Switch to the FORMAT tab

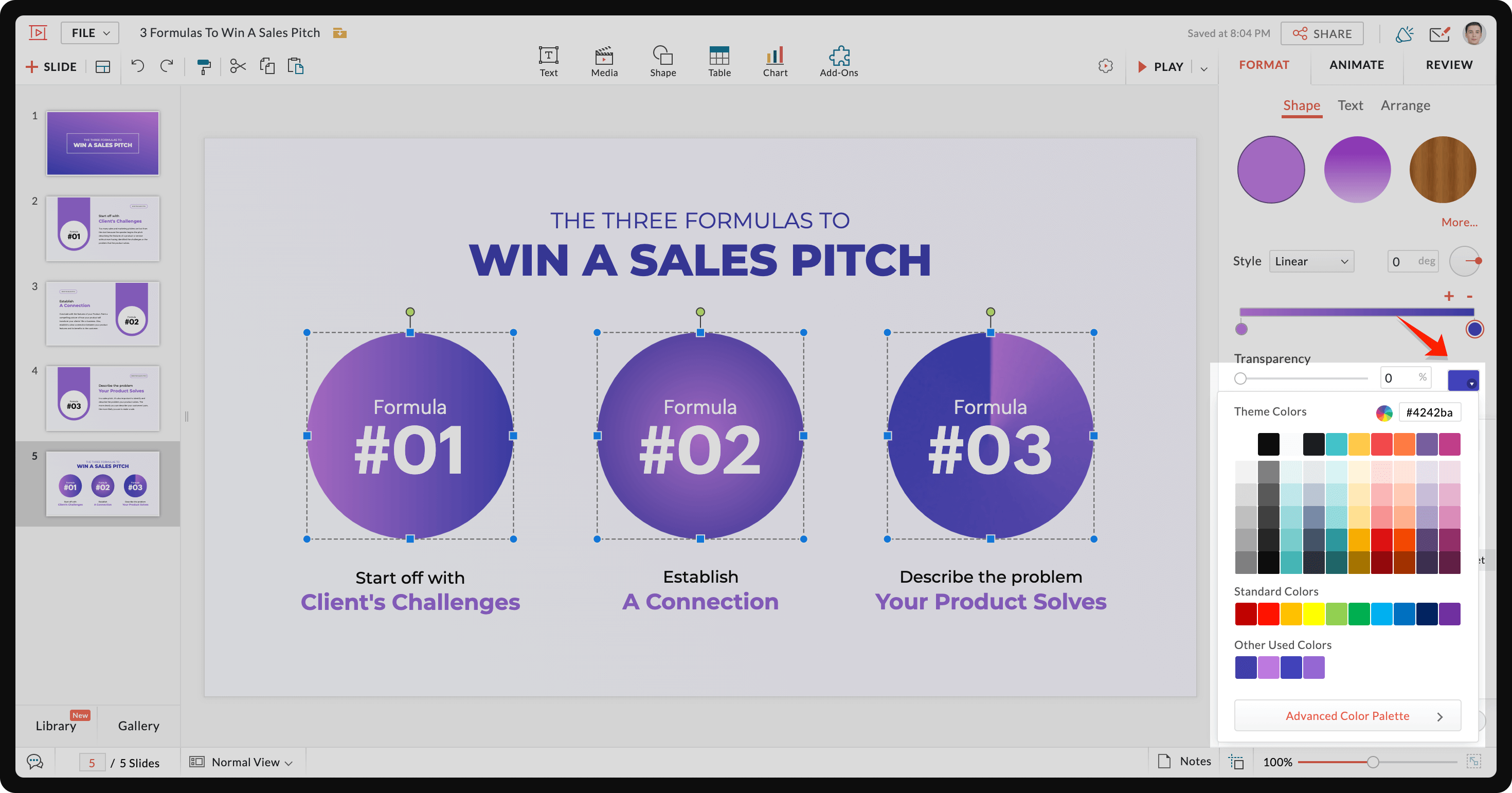click(1264, 65)
